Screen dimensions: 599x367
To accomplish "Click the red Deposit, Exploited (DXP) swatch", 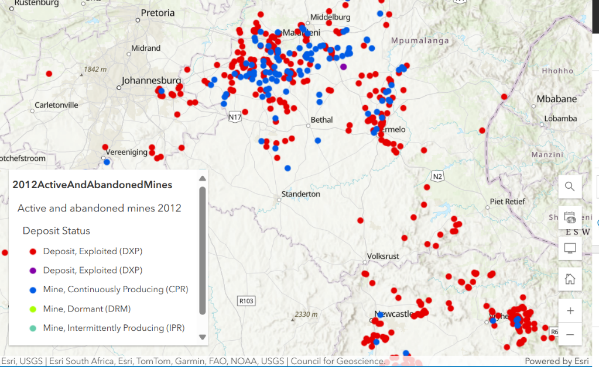I will 33,251.
